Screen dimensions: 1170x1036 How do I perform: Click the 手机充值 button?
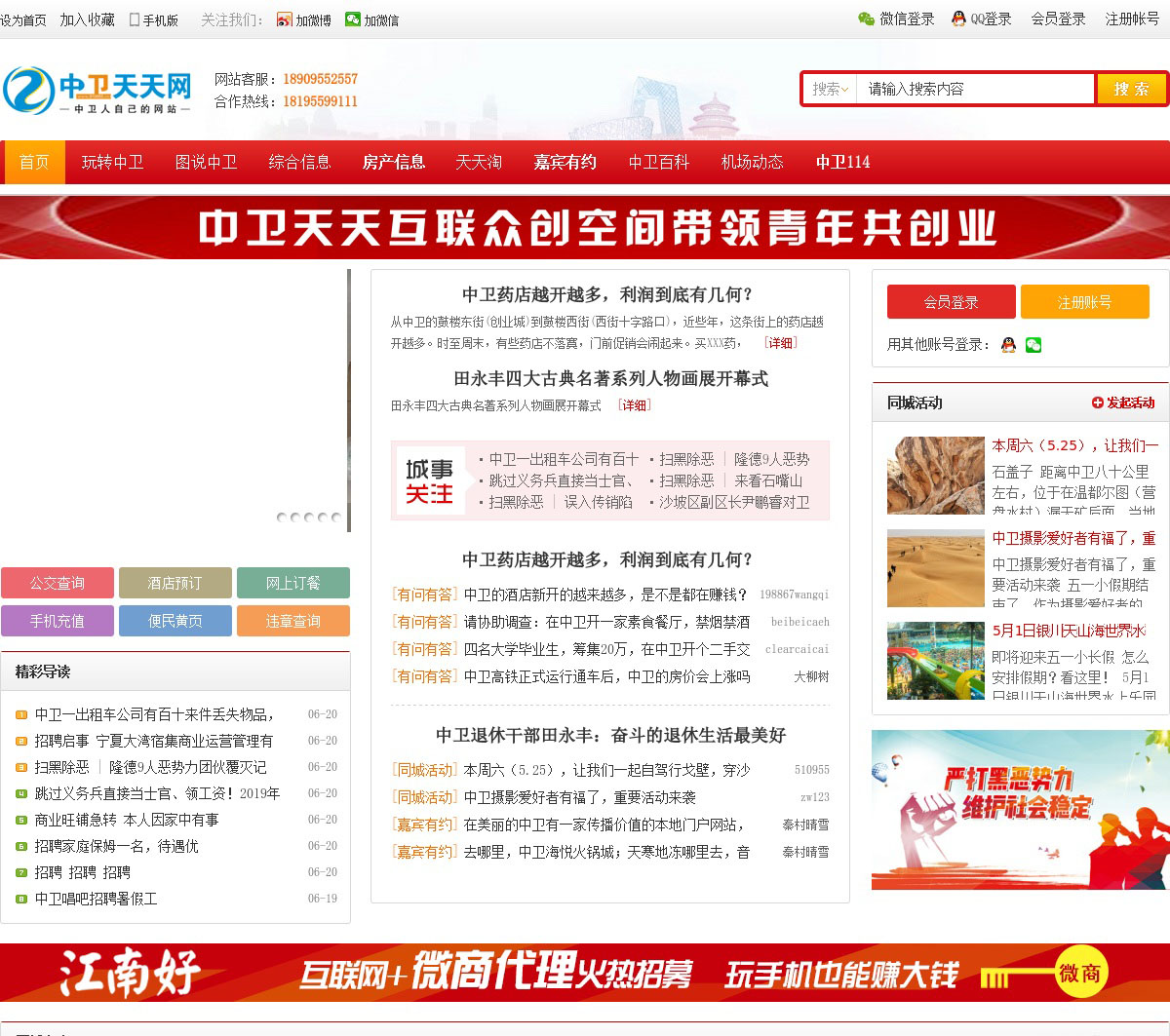pyautogui.click(x=58, y=621)
